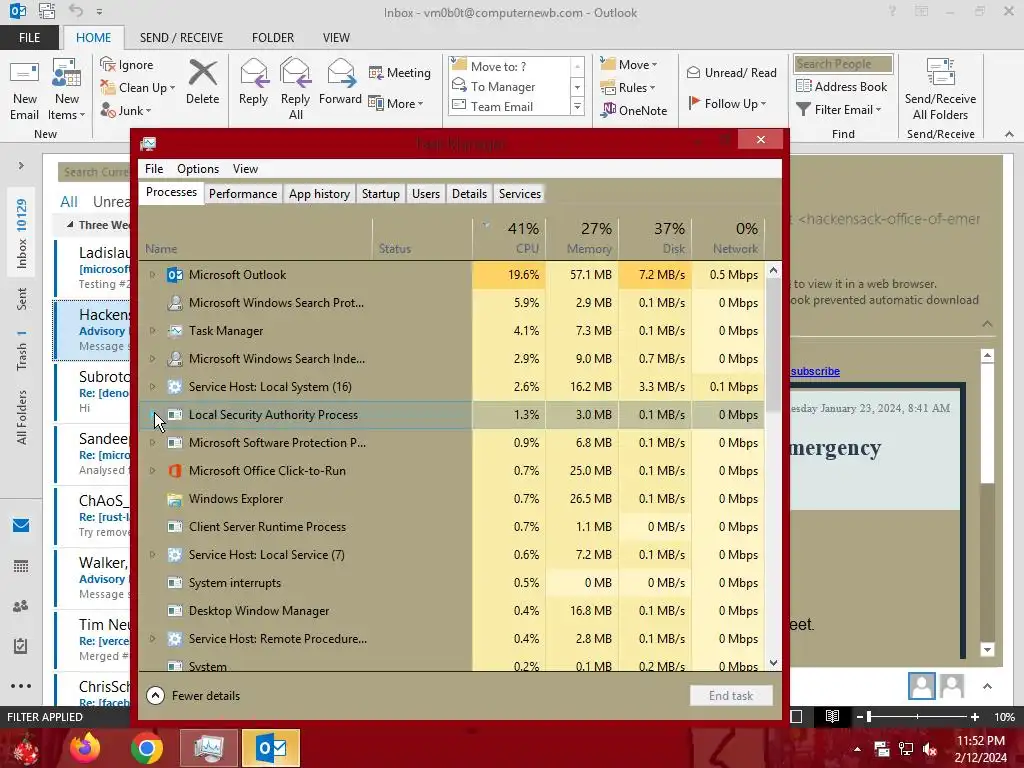Image resolution: width=1024 pixels, height=768 pixels.
Task: Open the New Items button in Outlook
Action: click(67, 90)
